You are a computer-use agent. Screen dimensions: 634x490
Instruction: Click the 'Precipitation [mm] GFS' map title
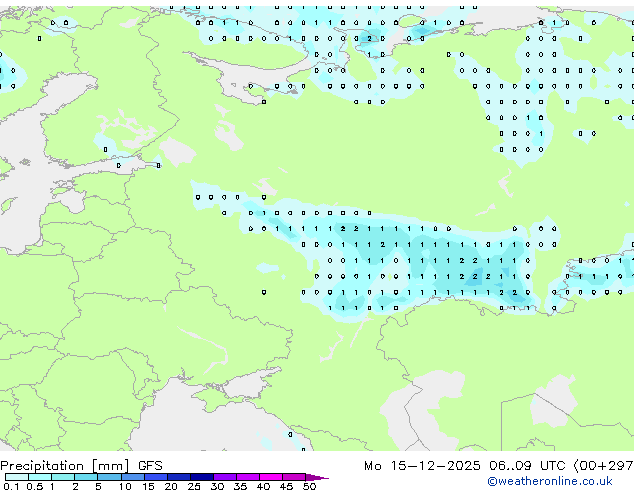81,466
